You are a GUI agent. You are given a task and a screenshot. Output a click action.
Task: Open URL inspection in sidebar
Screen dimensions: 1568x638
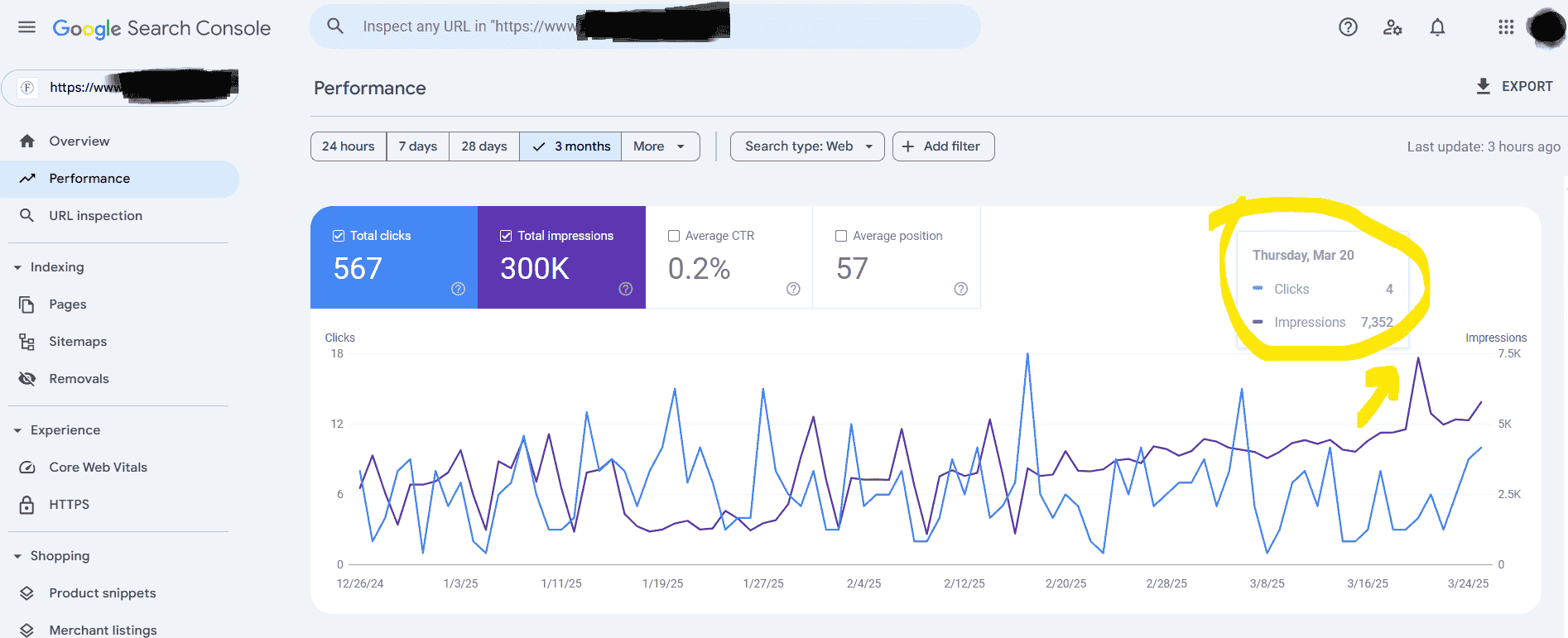pyautogui.click(x=119, y=215)
